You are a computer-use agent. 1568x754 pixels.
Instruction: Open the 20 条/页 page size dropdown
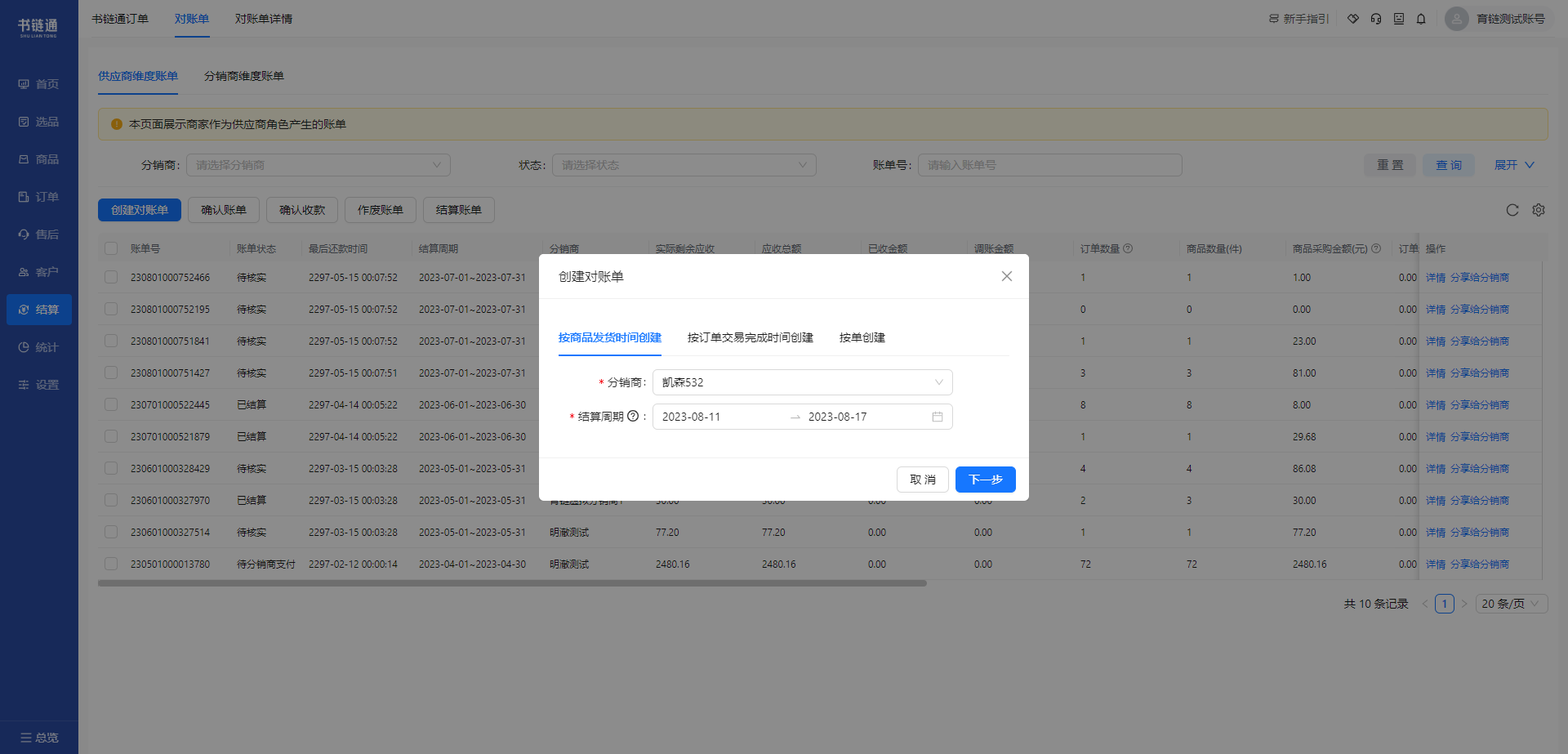[x=1511, y=604]
